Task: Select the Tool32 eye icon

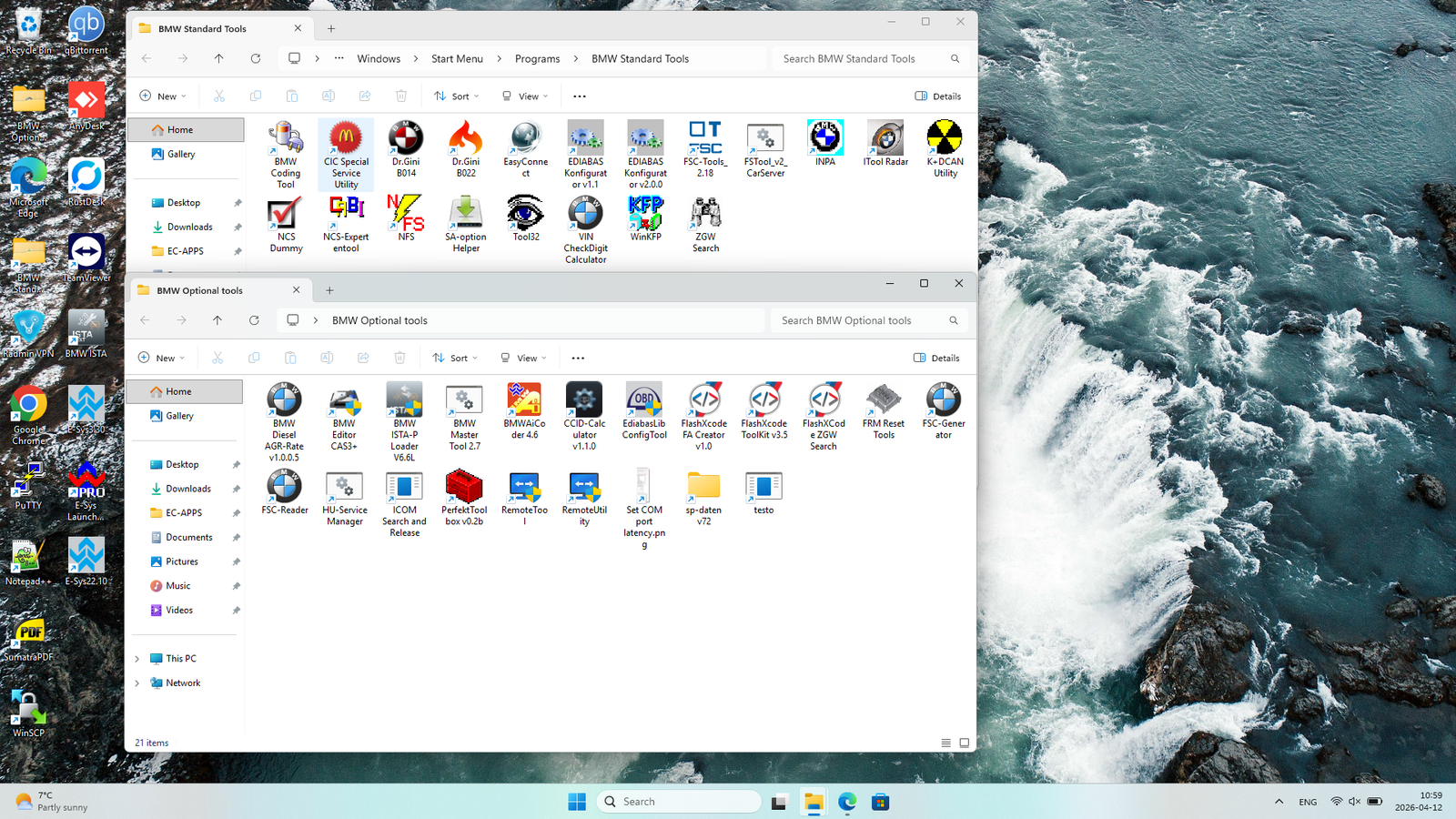Action: pos(525,214)
